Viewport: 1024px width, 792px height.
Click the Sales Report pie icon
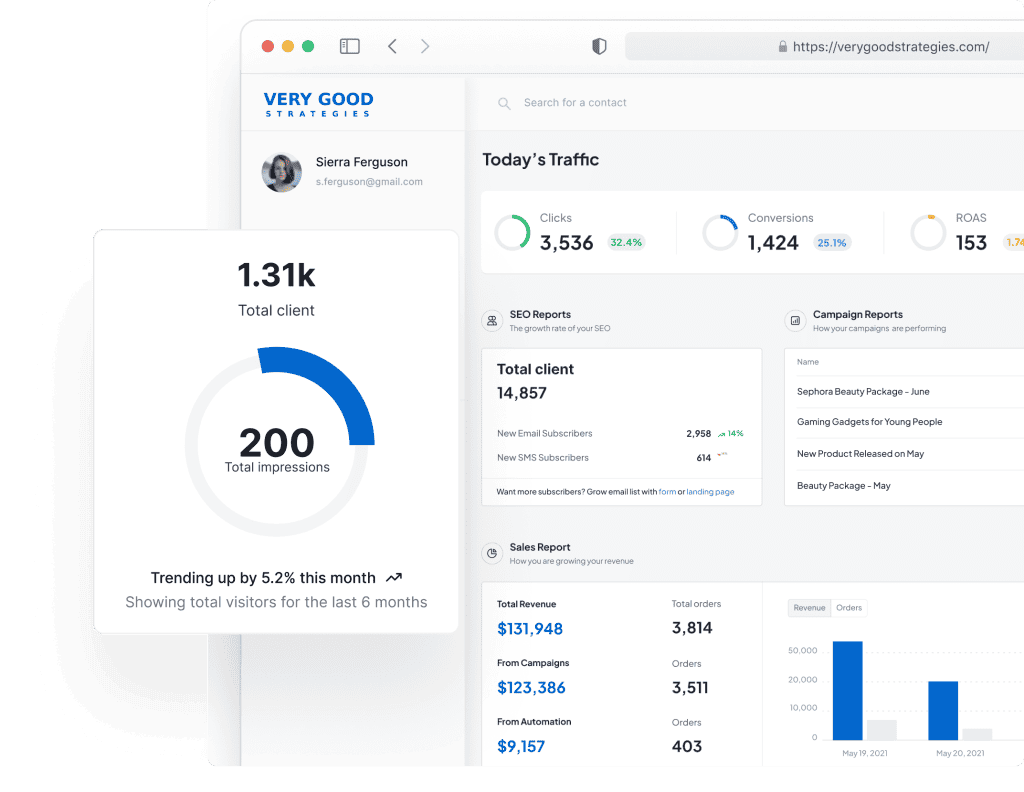coord(492,553)
